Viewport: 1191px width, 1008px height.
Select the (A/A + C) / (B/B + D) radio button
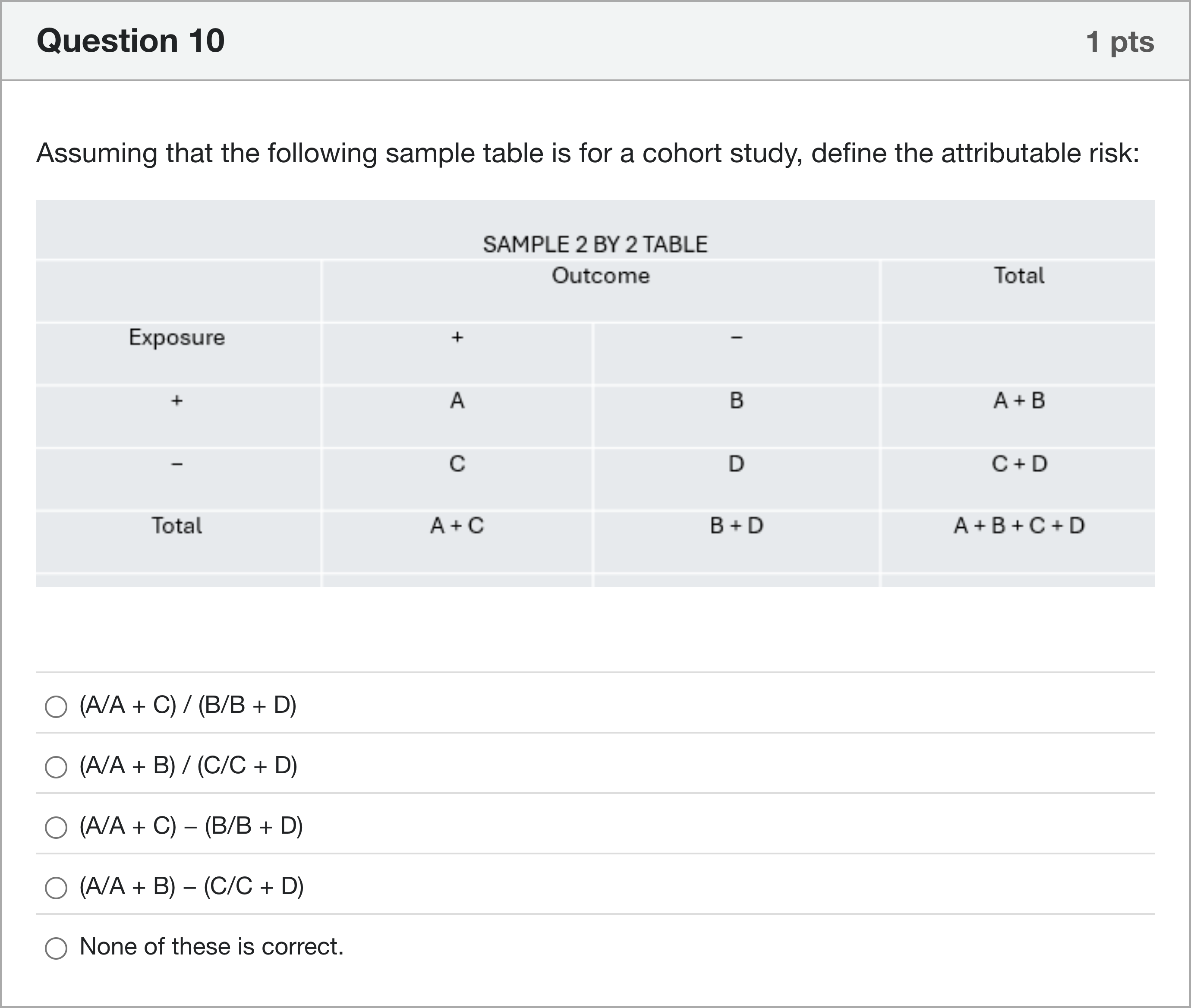(x=56, y=706)
